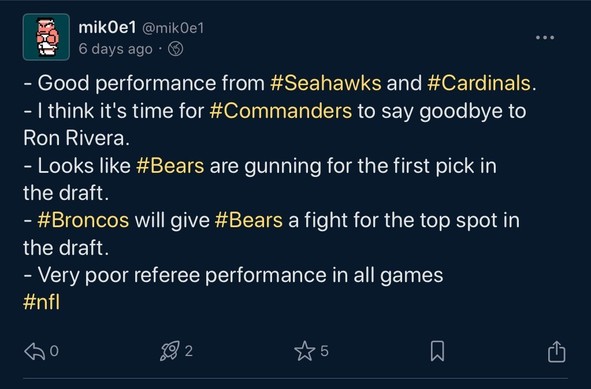Screen dimensions: 591x389
Task: Reply to mik0e1's post
Action: 35,351
